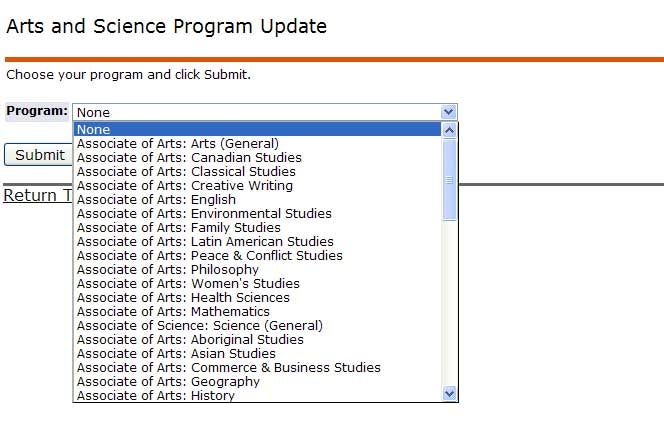Choose Associate of Arts: Latin American Studies
The image size is (664, 437).
[205, 241]
